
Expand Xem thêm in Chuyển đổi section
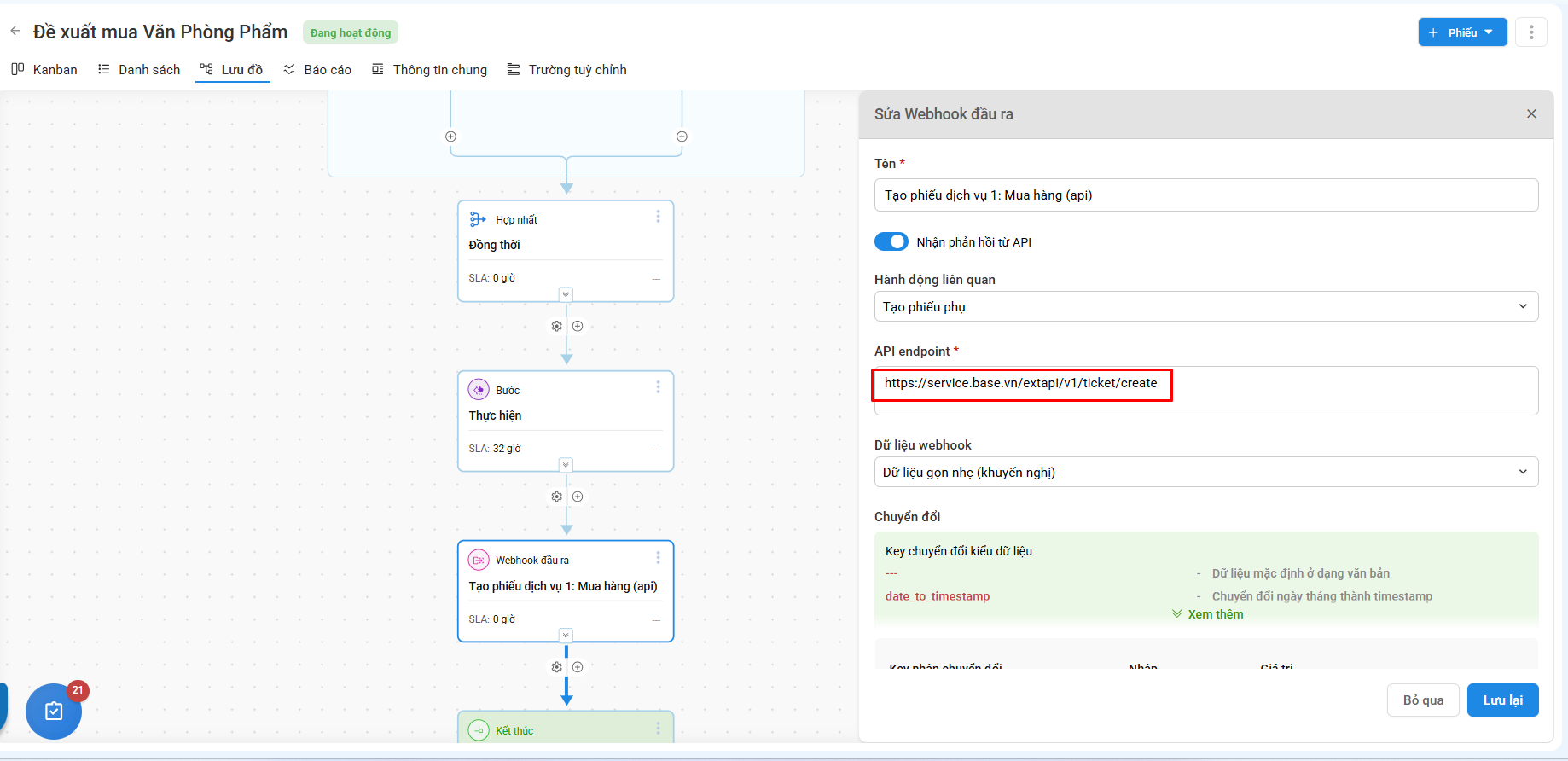1208,614
